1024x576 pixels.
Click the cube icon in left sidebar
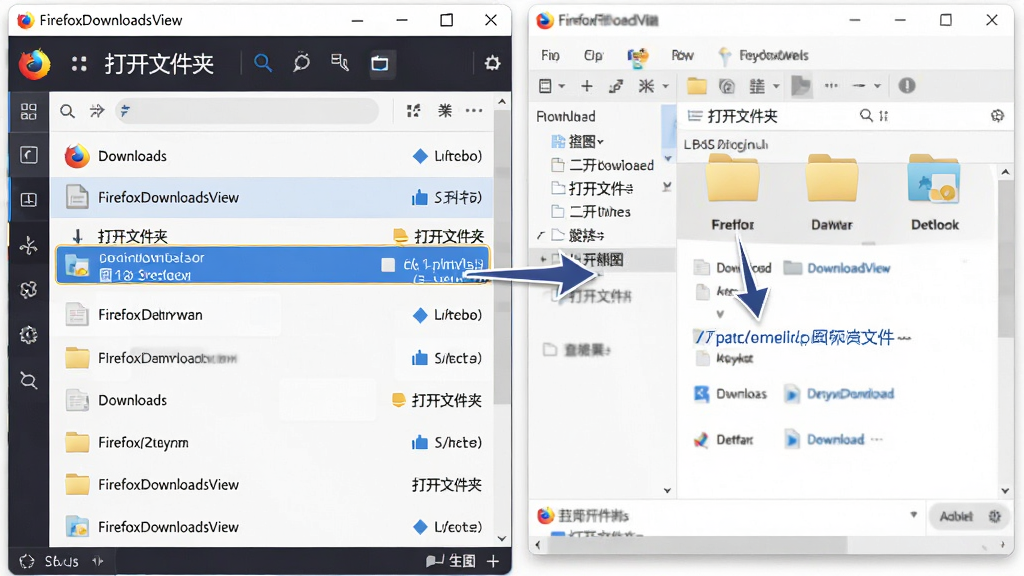[x=29, y=289]
